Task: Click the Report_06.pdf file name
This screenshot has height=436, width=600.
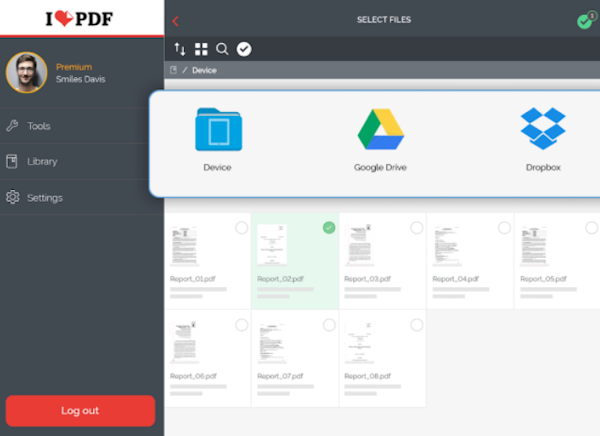Action: (x=193, y=376)
